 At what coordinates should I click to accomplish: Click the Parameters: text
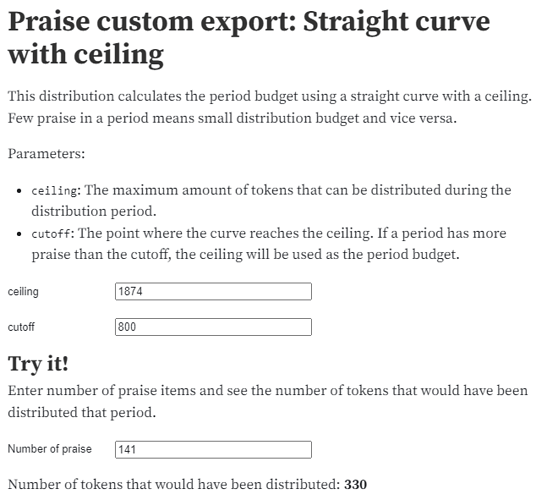46,154
